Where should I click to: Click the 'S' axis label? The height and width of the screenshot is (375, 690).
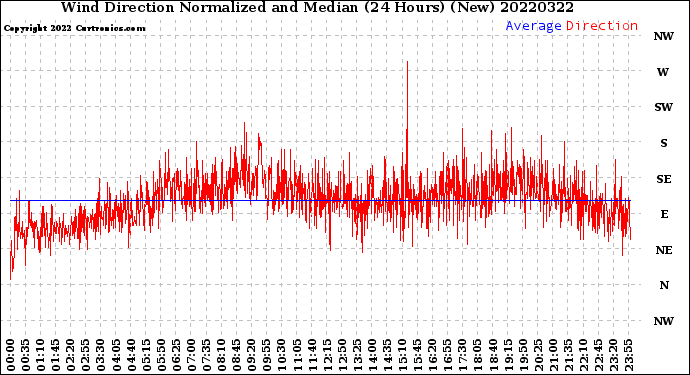click(x=664, y=143)
